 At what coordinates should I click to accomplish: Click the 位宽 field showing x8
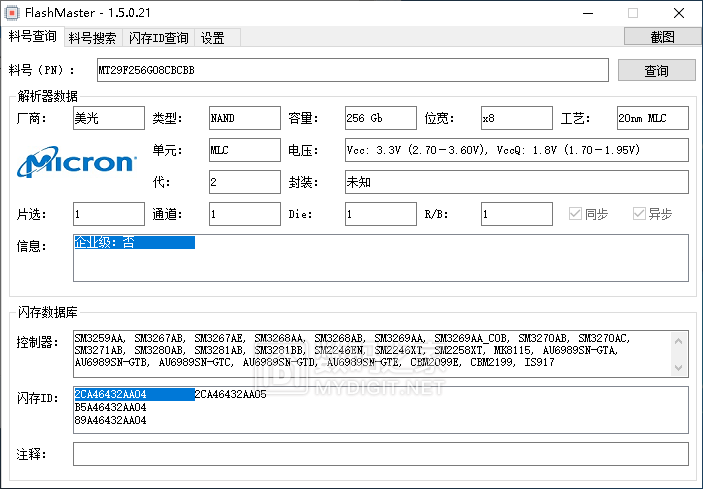click(516, 118)
